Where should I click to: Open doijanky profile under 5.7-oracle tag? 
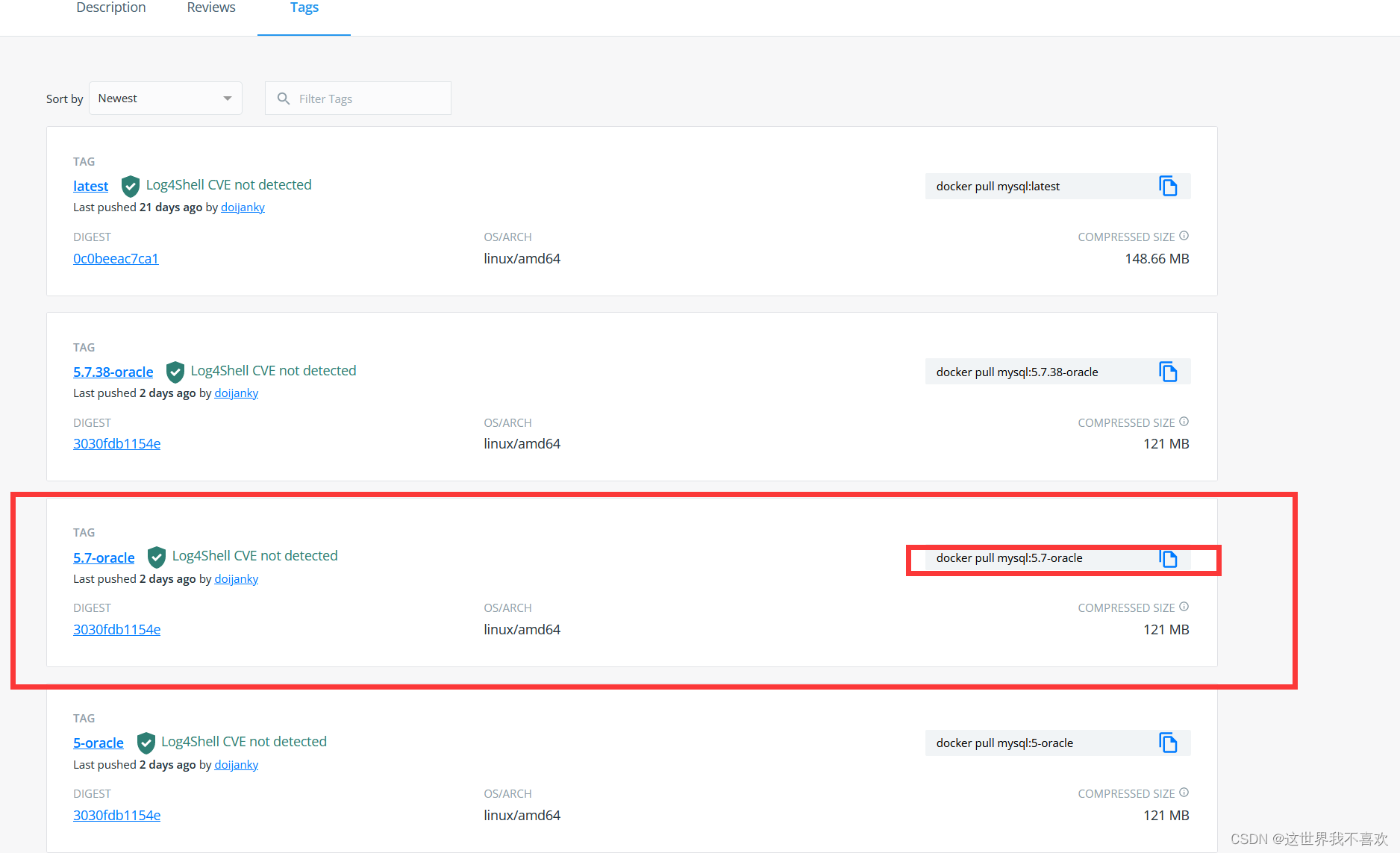237,579
